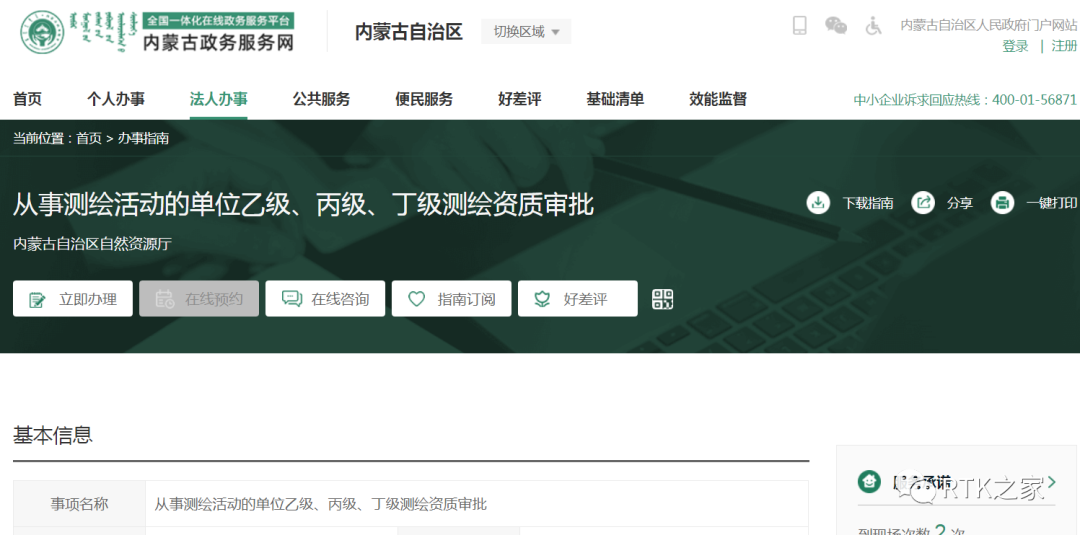Open the 切换区域 region dropdown

(x=526, y=32)
